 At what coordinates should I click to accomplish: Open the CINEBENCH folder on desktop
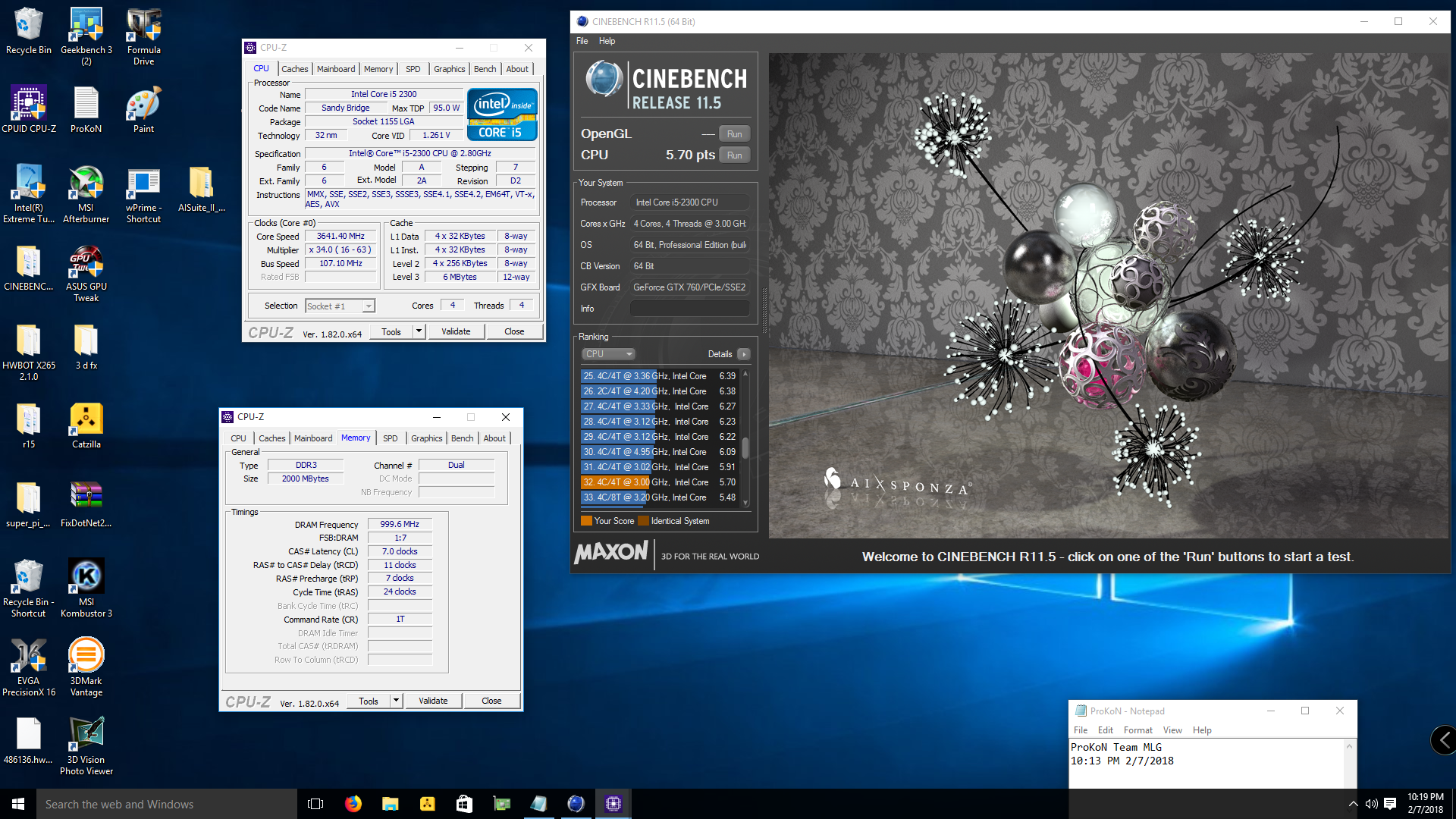(29, 268)
